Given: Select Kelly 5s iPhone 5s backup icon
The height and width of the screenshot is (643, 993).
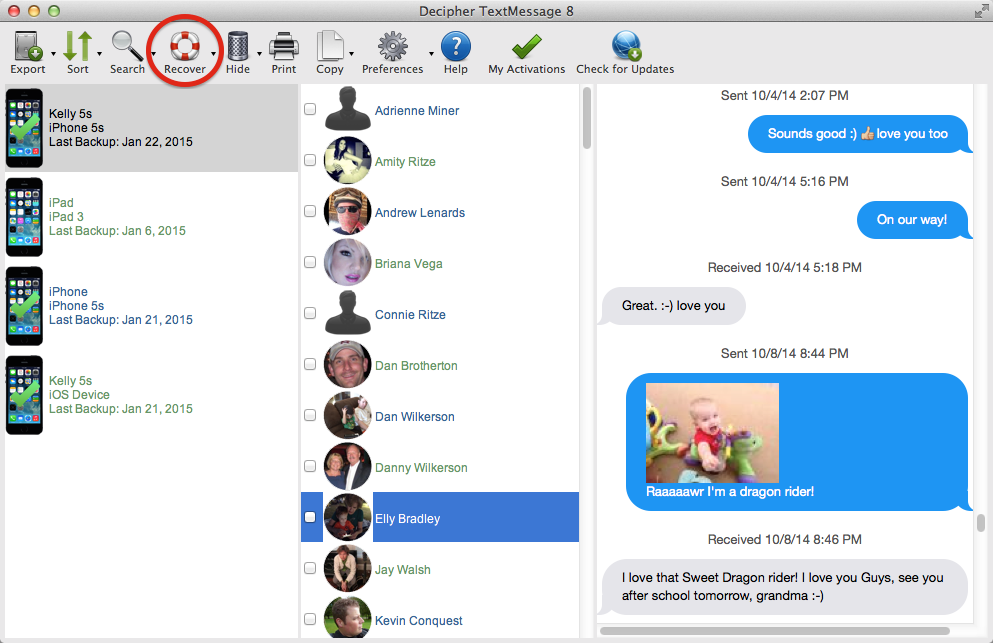Looking at the screenshot, I should click(25, 128).
